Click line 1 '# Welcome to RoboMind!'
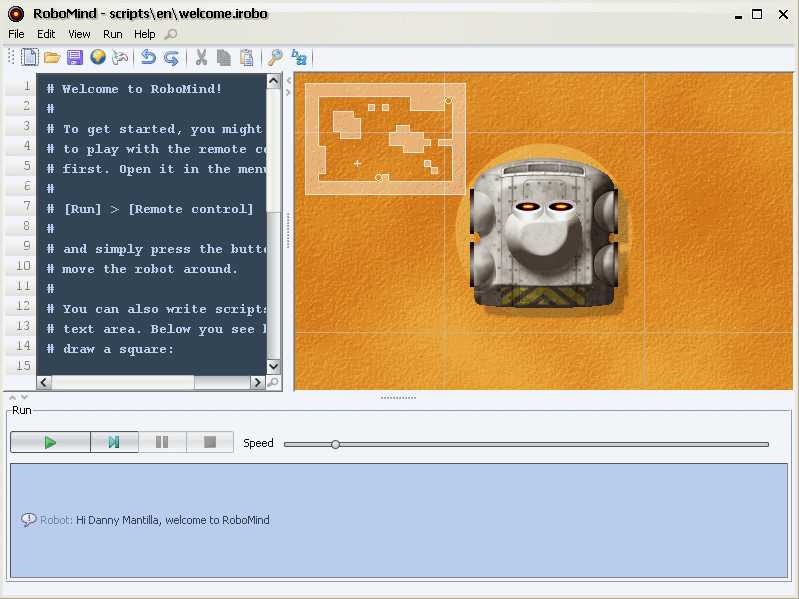The image size is (799, 599). point(135,89)
